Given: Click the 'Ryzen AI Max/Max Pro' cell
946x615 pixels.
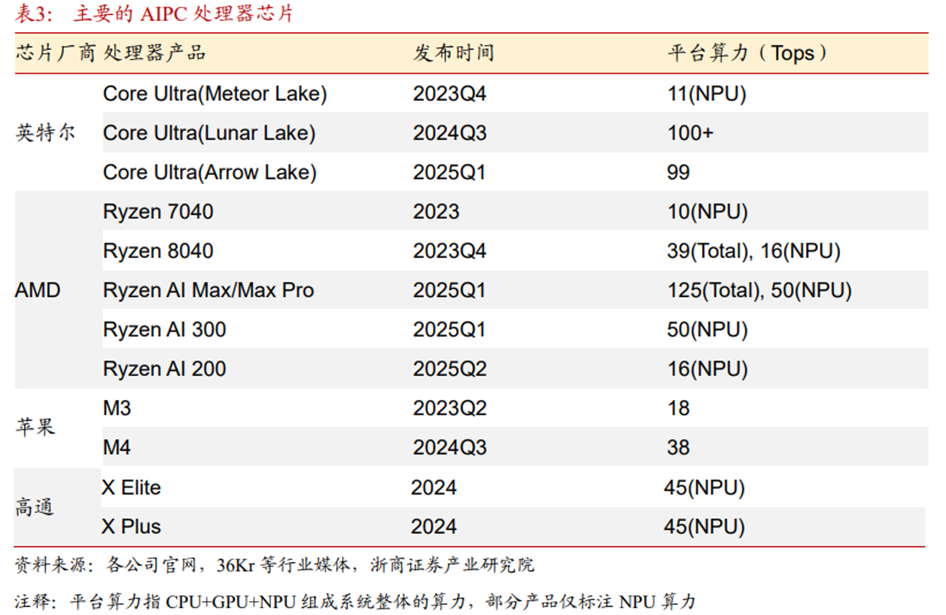Looking at the screenshot, I should click(x=209, y=290).
